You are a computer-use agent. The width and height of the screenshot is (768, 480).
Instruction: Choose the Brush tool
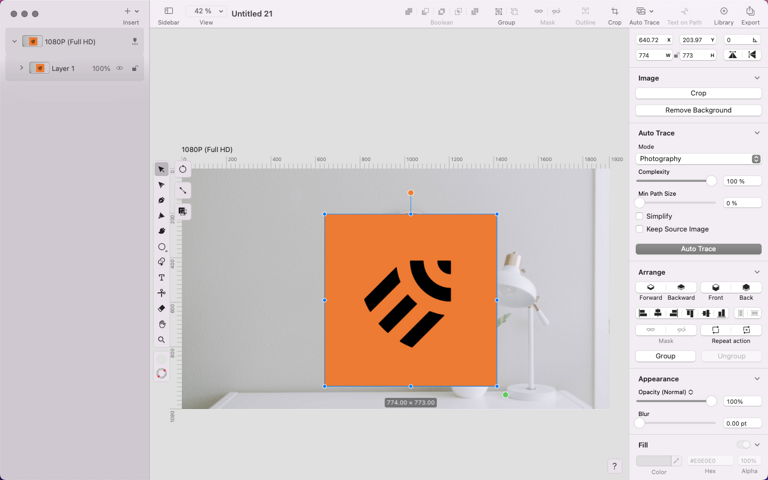161,231
